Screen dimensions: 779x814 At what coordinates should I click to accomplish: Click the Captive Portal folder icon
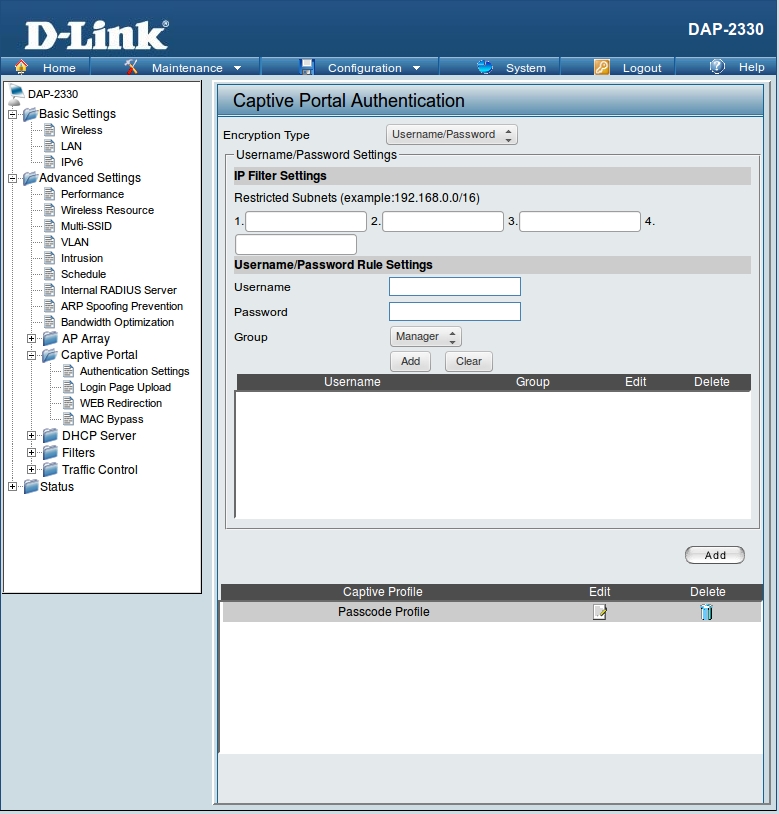point(49,355)
